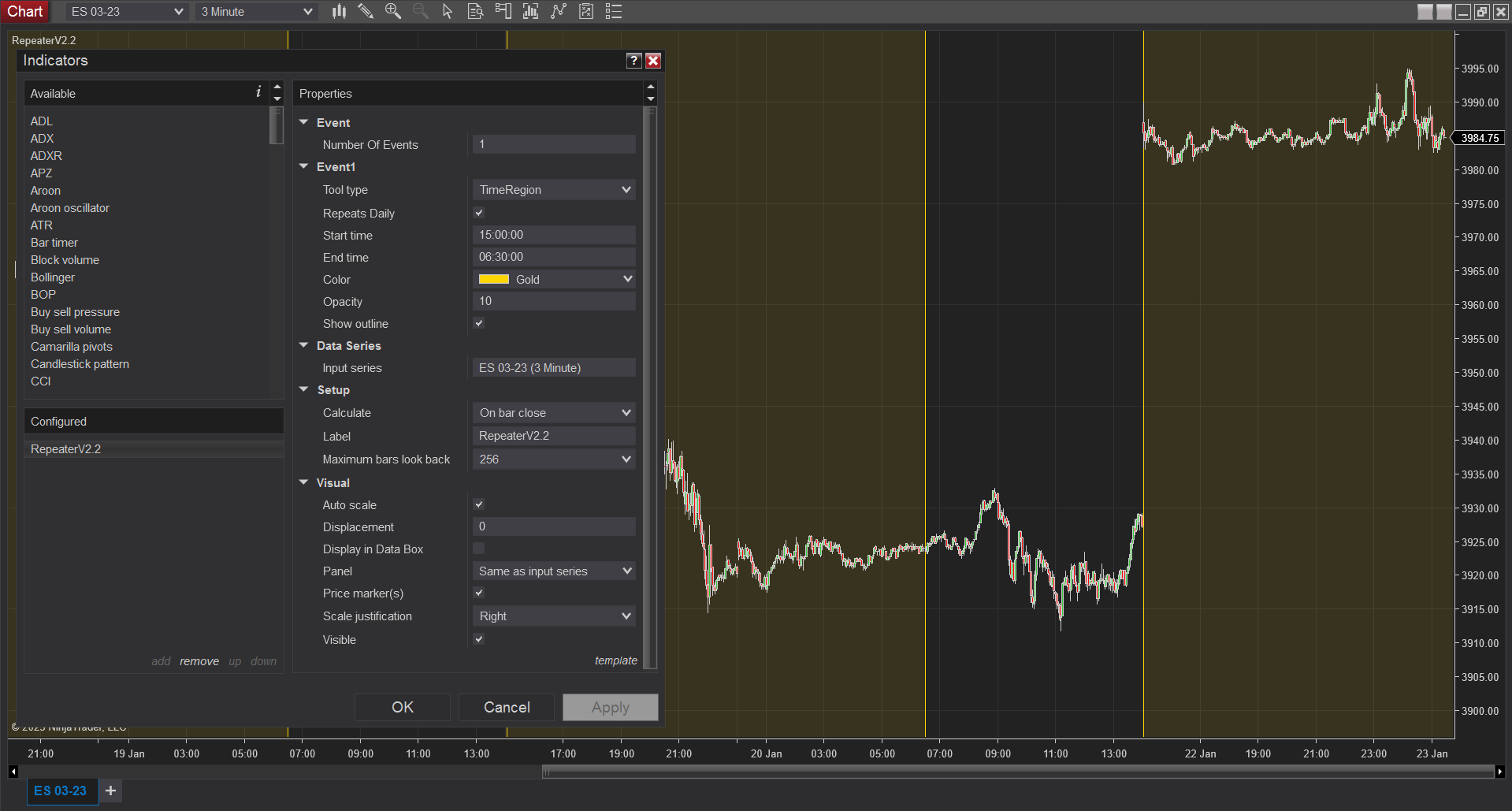Click the Cancel button

tap(507, 707)
